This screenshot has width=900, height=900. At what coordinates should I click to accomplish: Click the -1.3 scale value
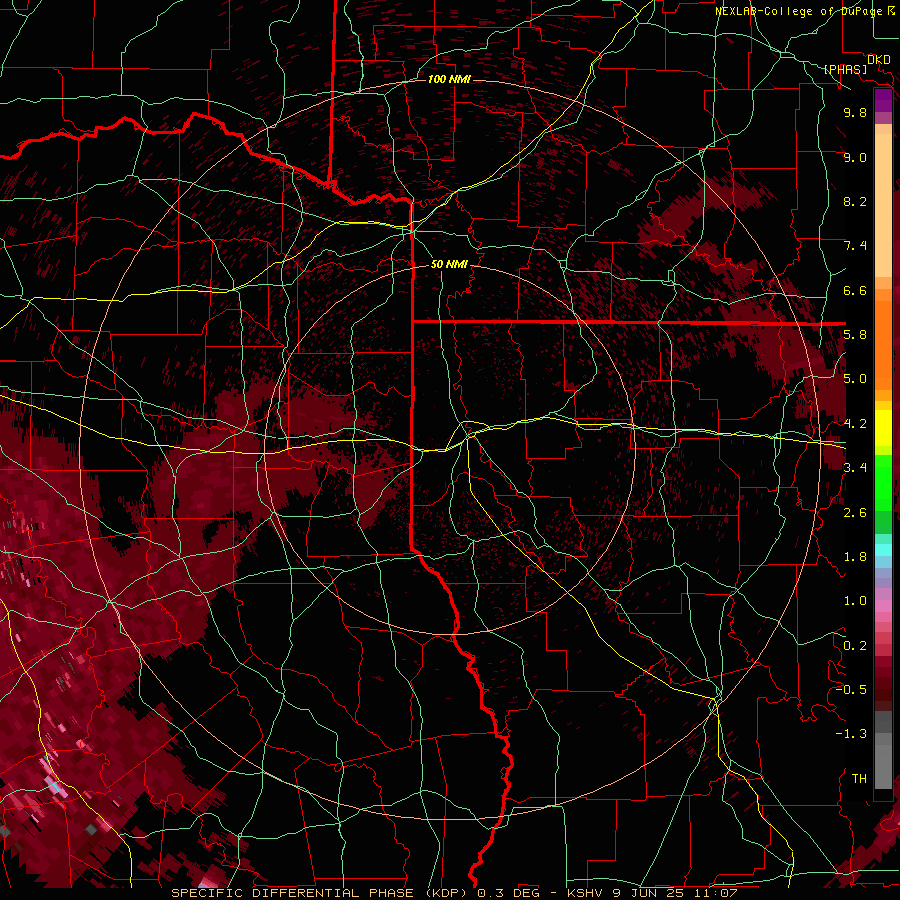point(851,734)
